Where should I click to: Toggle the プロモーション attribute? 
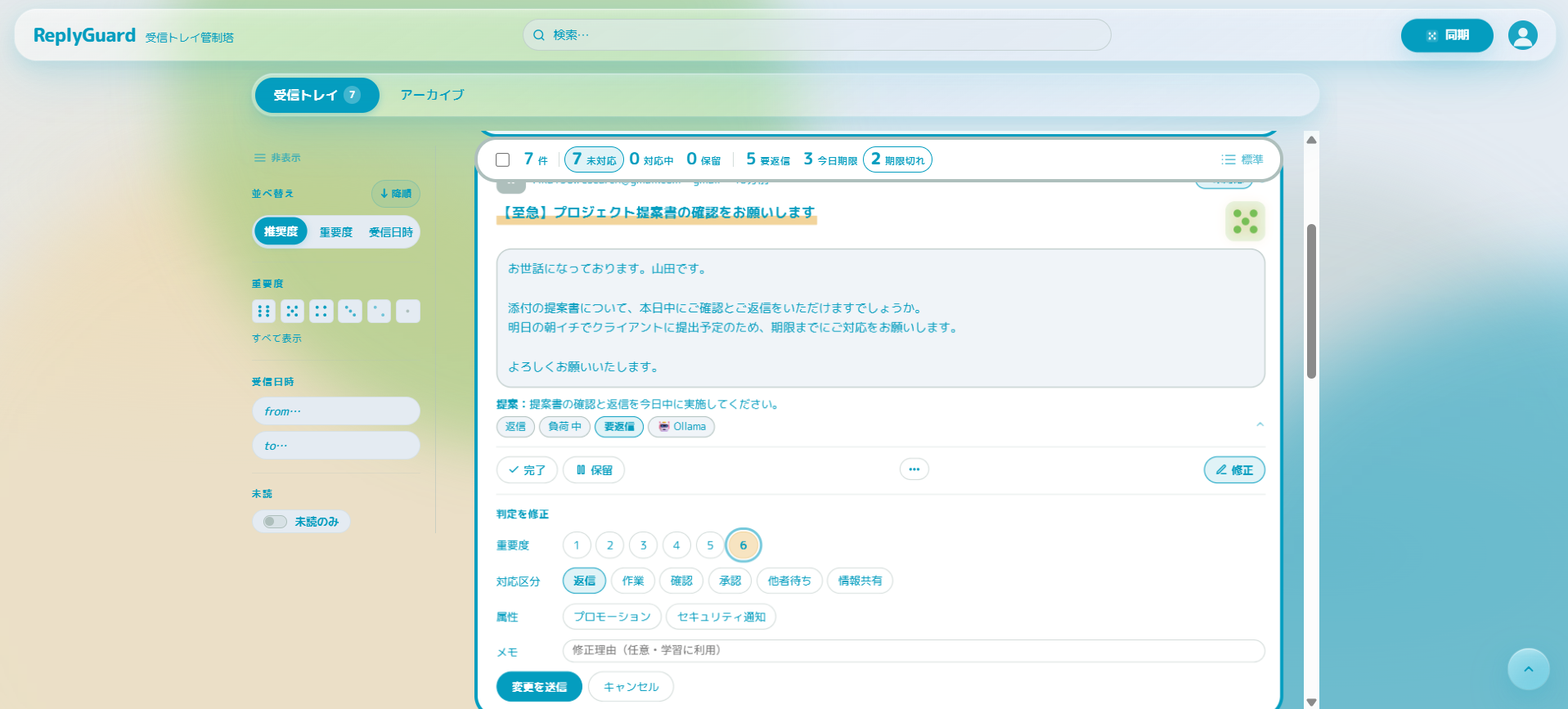(612, 617)
